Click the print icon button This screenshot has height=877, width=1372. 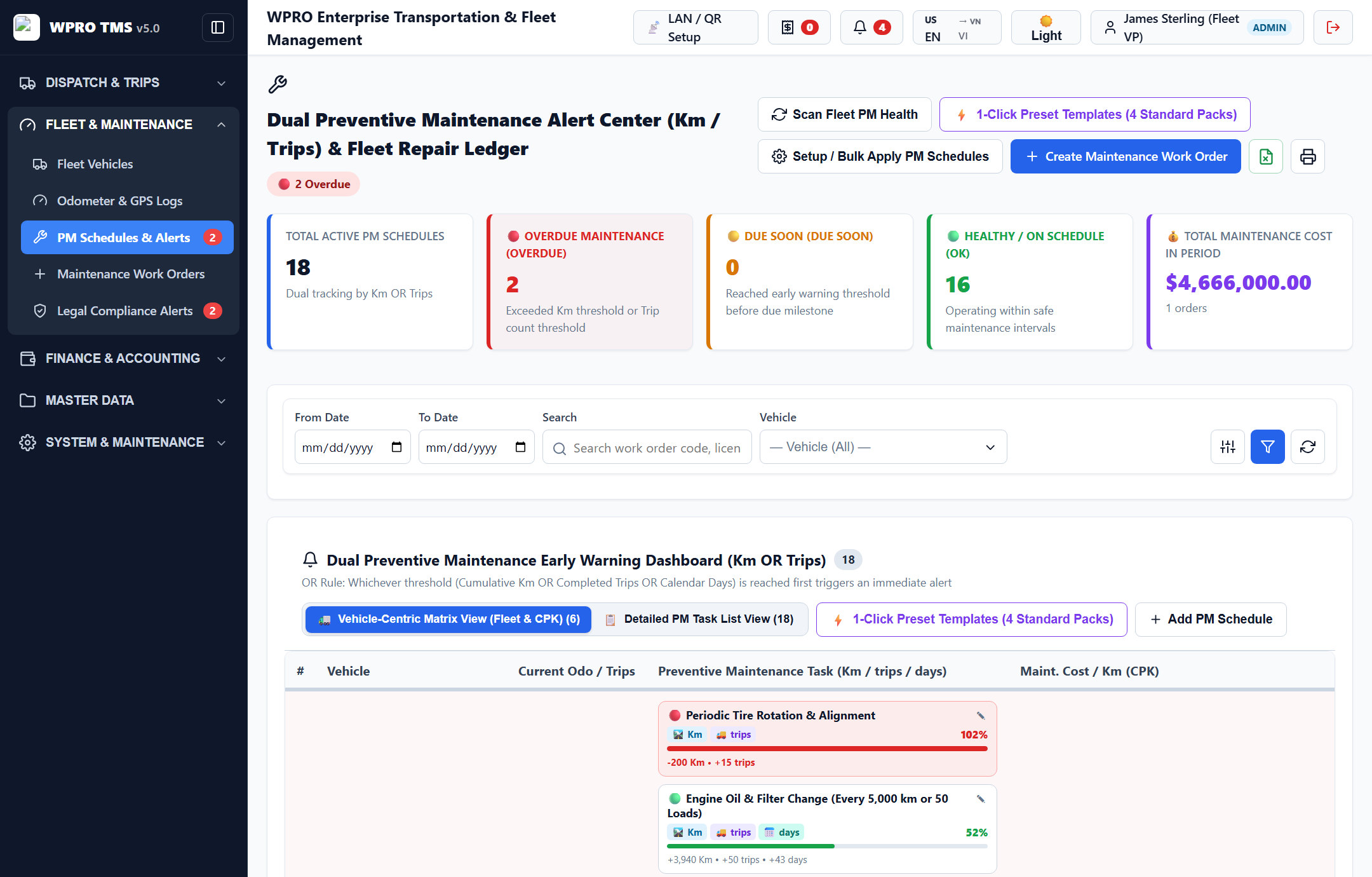1308,156
